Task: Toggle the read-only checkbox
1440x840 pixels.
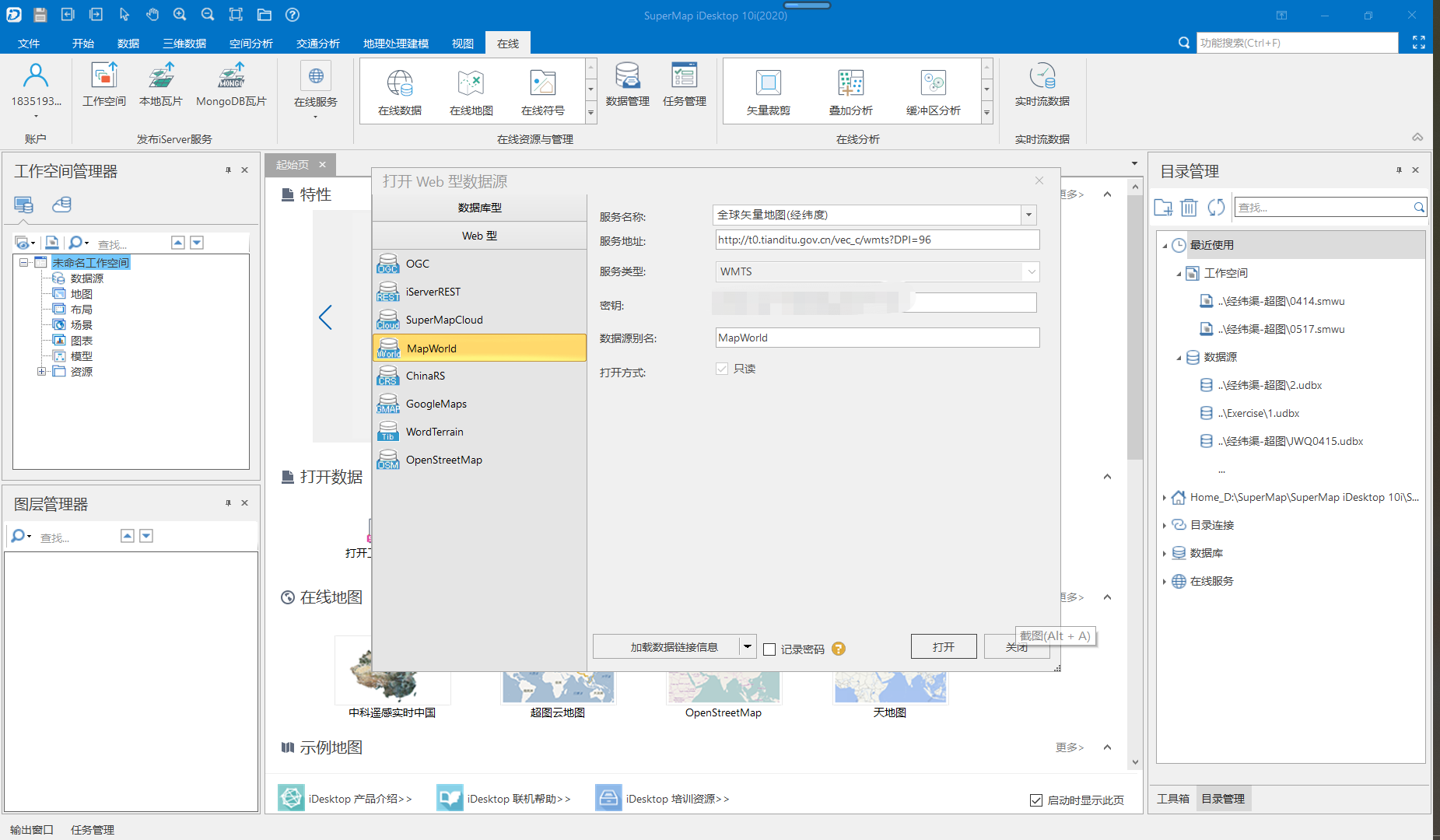Action: coord(722,369)
